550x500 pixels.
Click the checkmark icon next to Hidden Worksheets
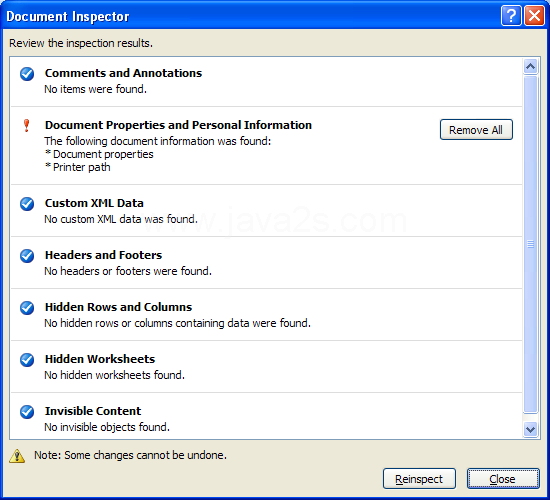click(27, 360)
